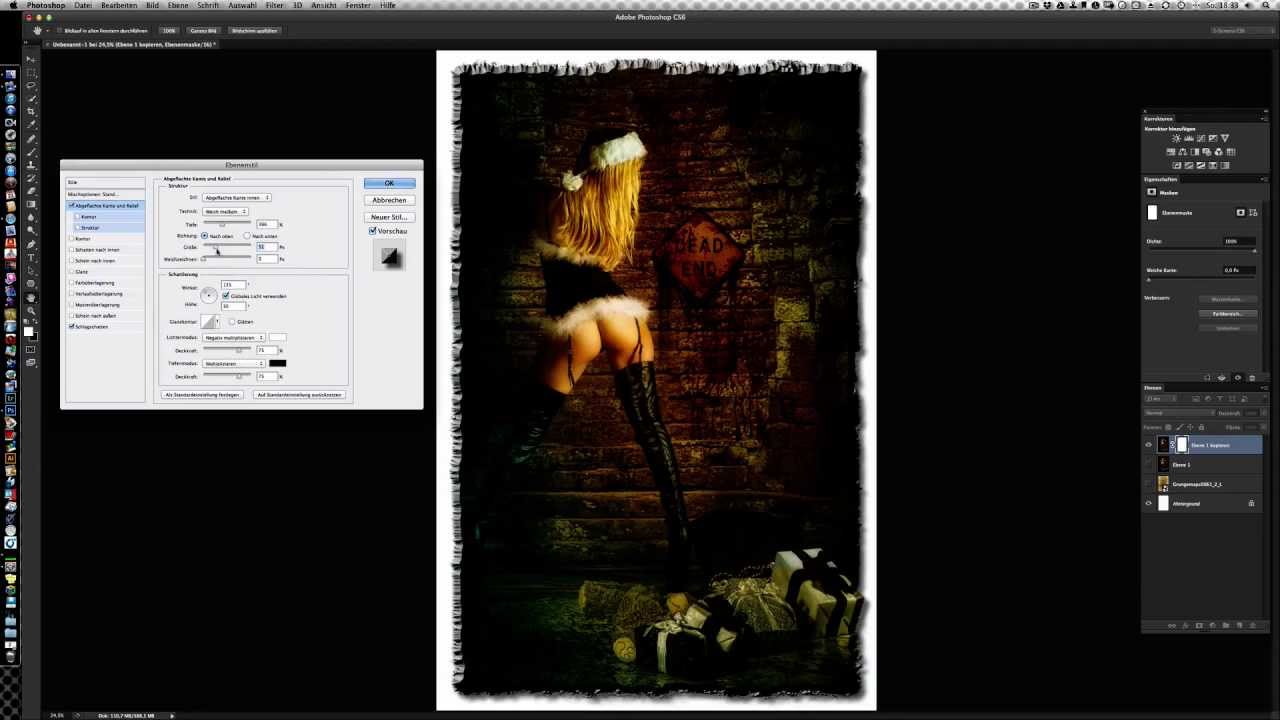The image size is (1280, 720).
Task: Select the Rectangular Marquee tool
Action: pyautogui.click(x=31, y=71)
